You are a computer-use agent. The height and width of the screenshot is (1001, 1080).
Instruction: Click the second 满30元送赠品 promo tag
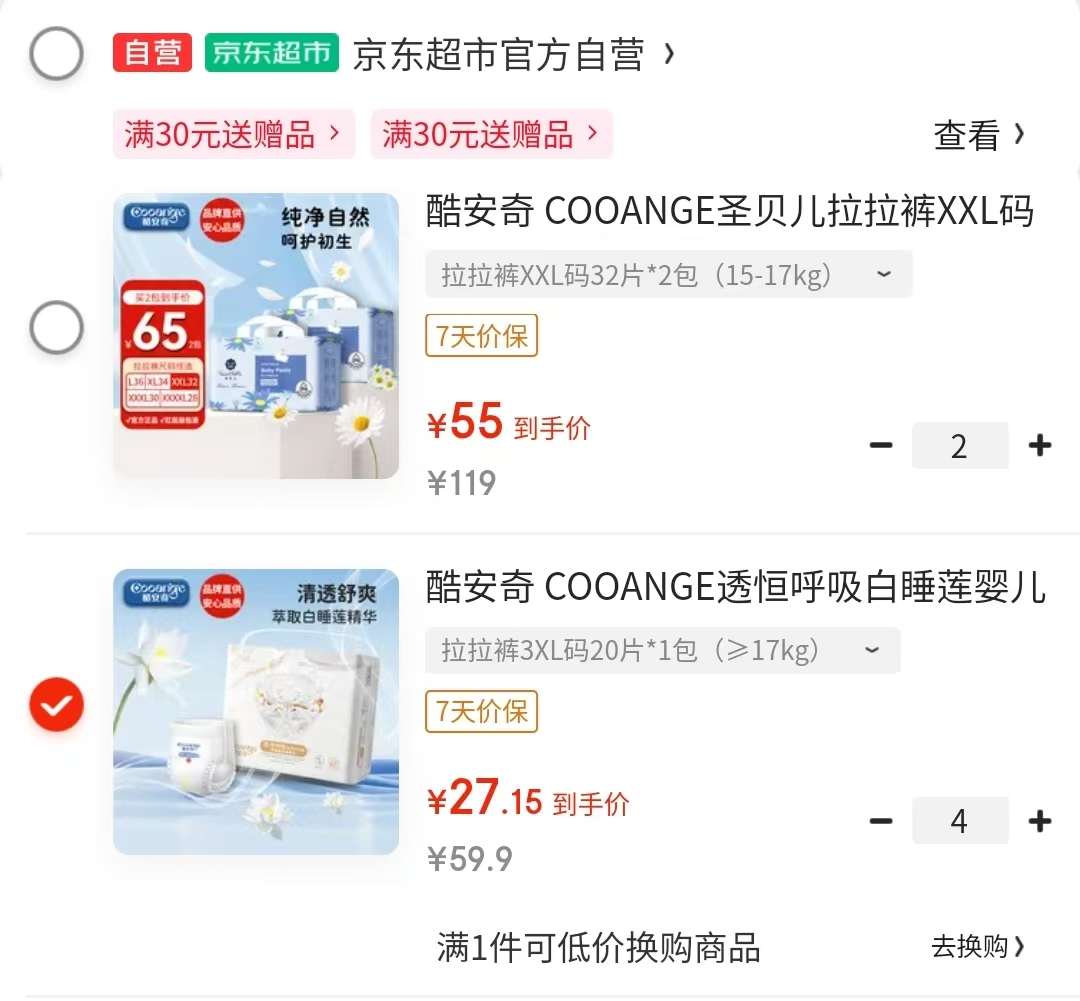491,134
